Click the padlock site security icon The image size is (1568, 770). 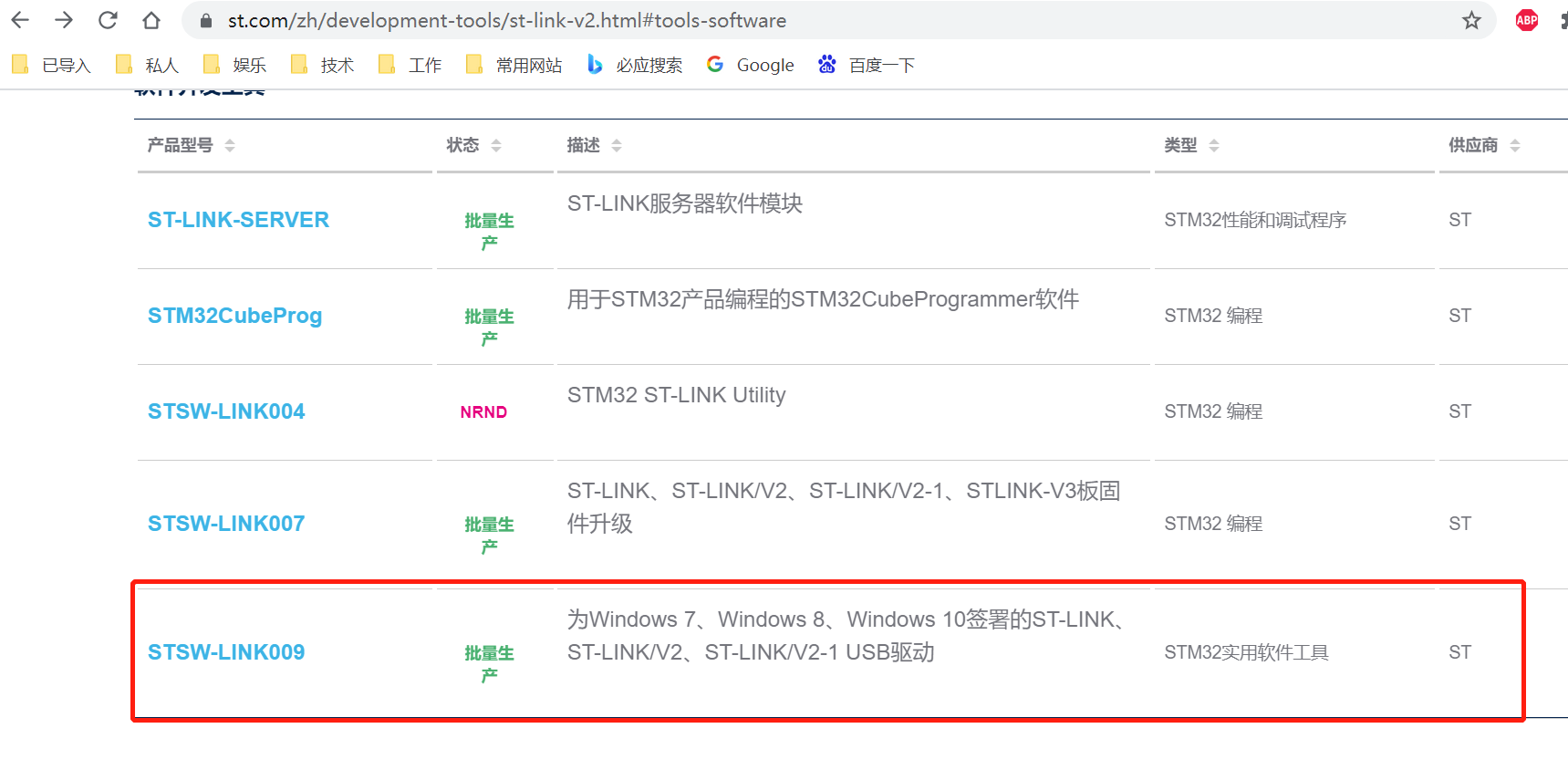pos(206,20)
